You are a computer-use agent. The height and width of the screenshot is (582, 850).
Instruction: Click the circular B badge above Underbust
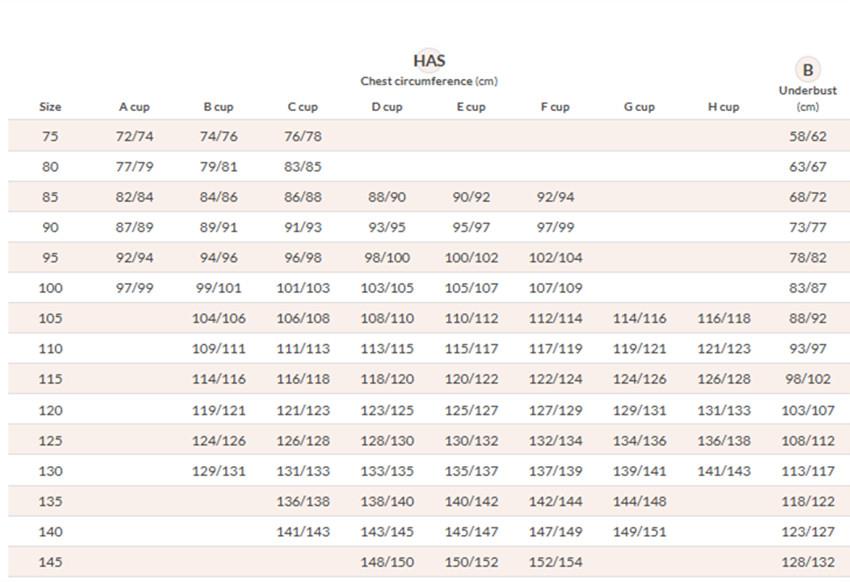(x=807, y=70)
